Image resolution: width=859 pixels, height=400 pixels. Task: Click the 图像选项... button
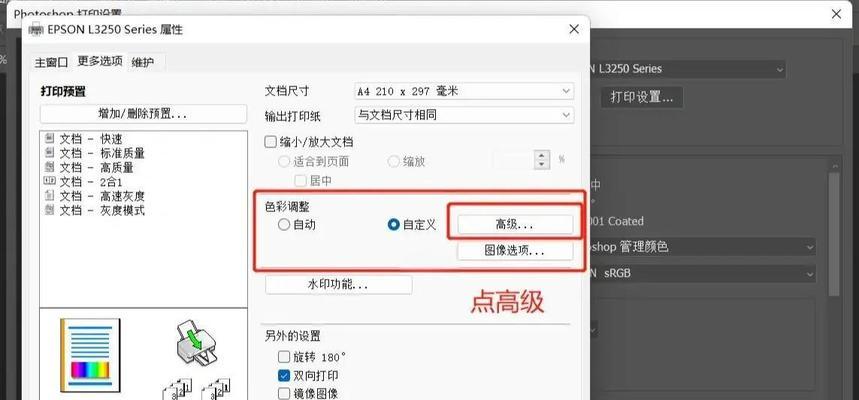[515, 251]
